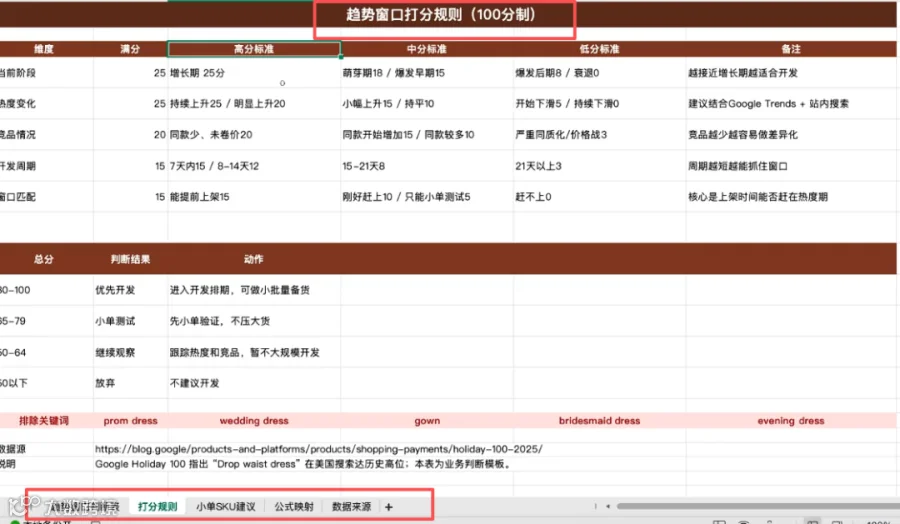Click the score range cell 65-79
Image resolution: width=900 pixels, height=524 pixels.
point(46,321)
